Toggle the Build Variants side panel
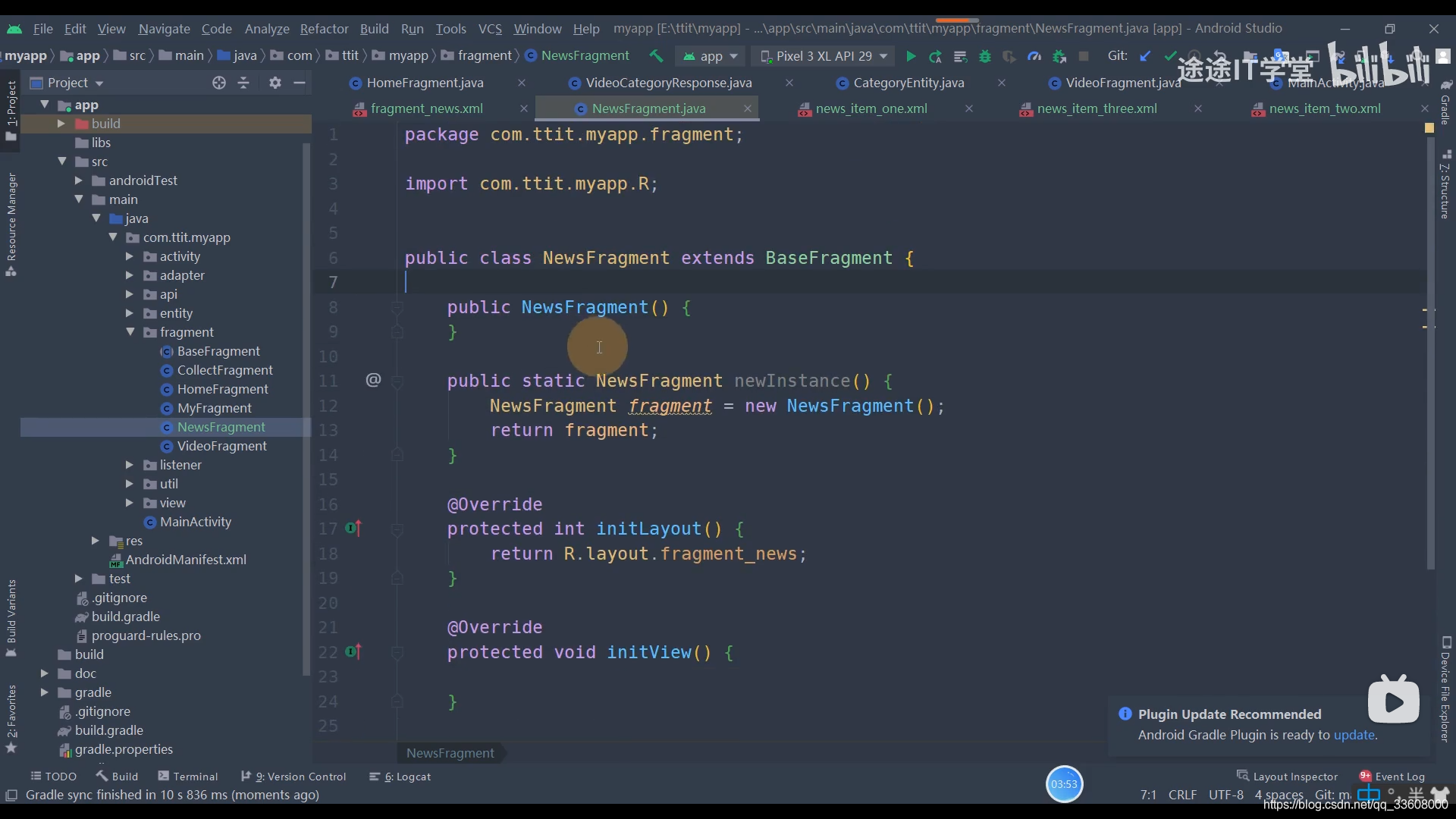Viewport: 1456px width, 819px height. [x=11, y=618]
